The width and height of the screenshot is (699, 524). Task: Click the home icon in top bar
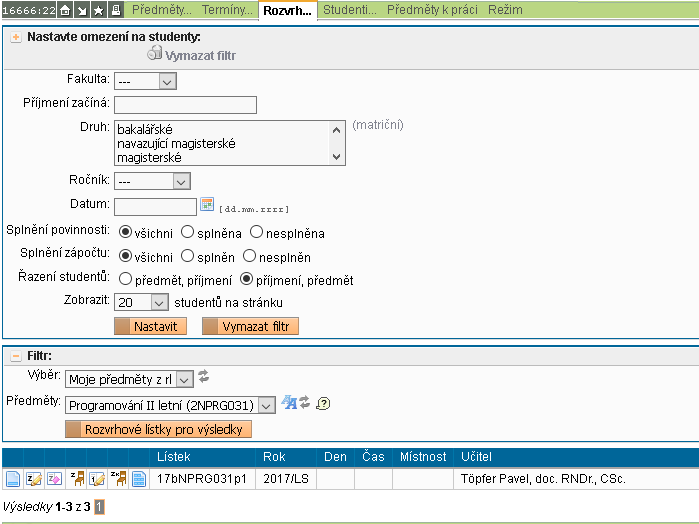(x=66, y=10)
